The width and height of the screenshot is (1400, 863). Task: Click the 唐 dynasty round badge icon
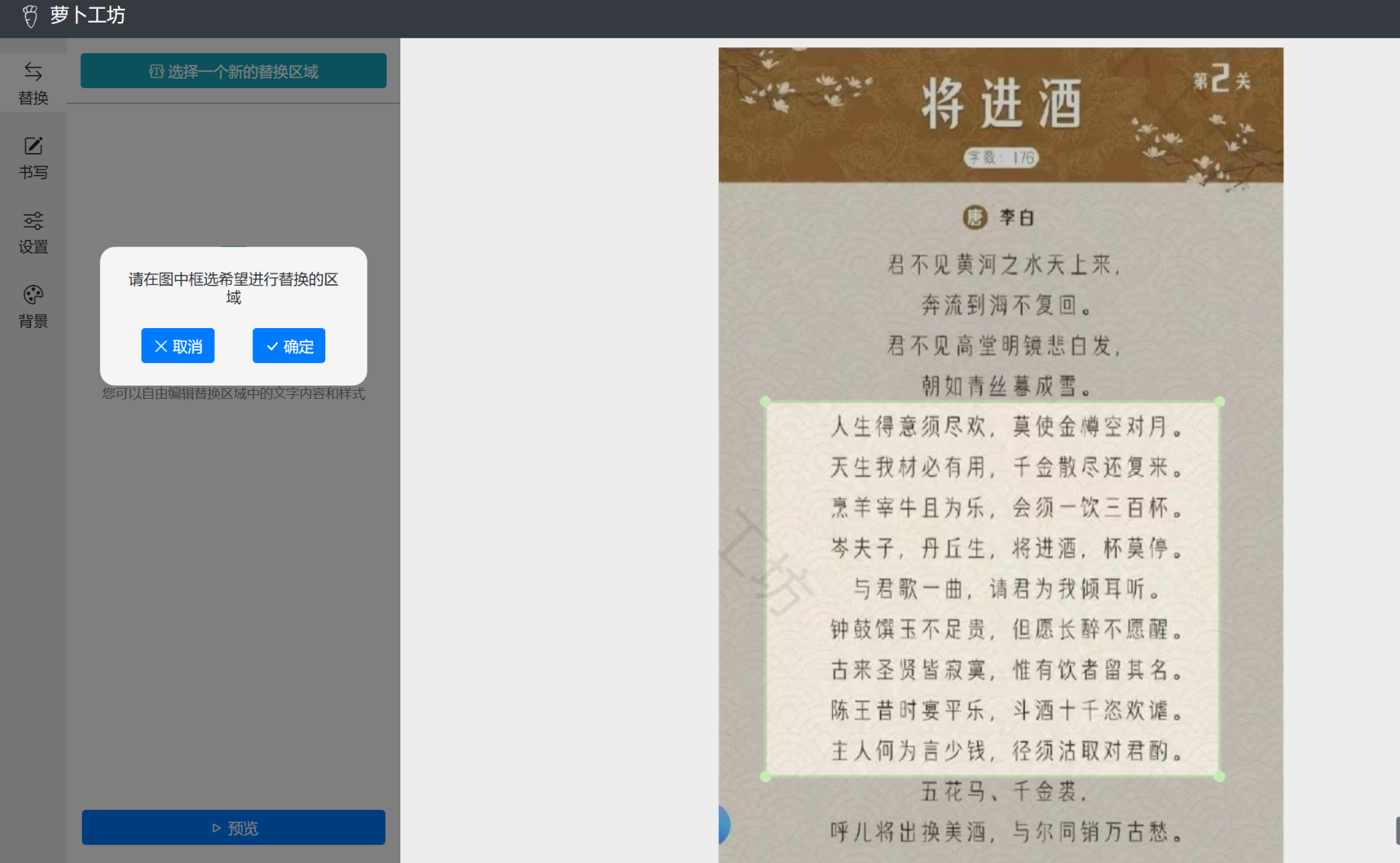(975, 217)
